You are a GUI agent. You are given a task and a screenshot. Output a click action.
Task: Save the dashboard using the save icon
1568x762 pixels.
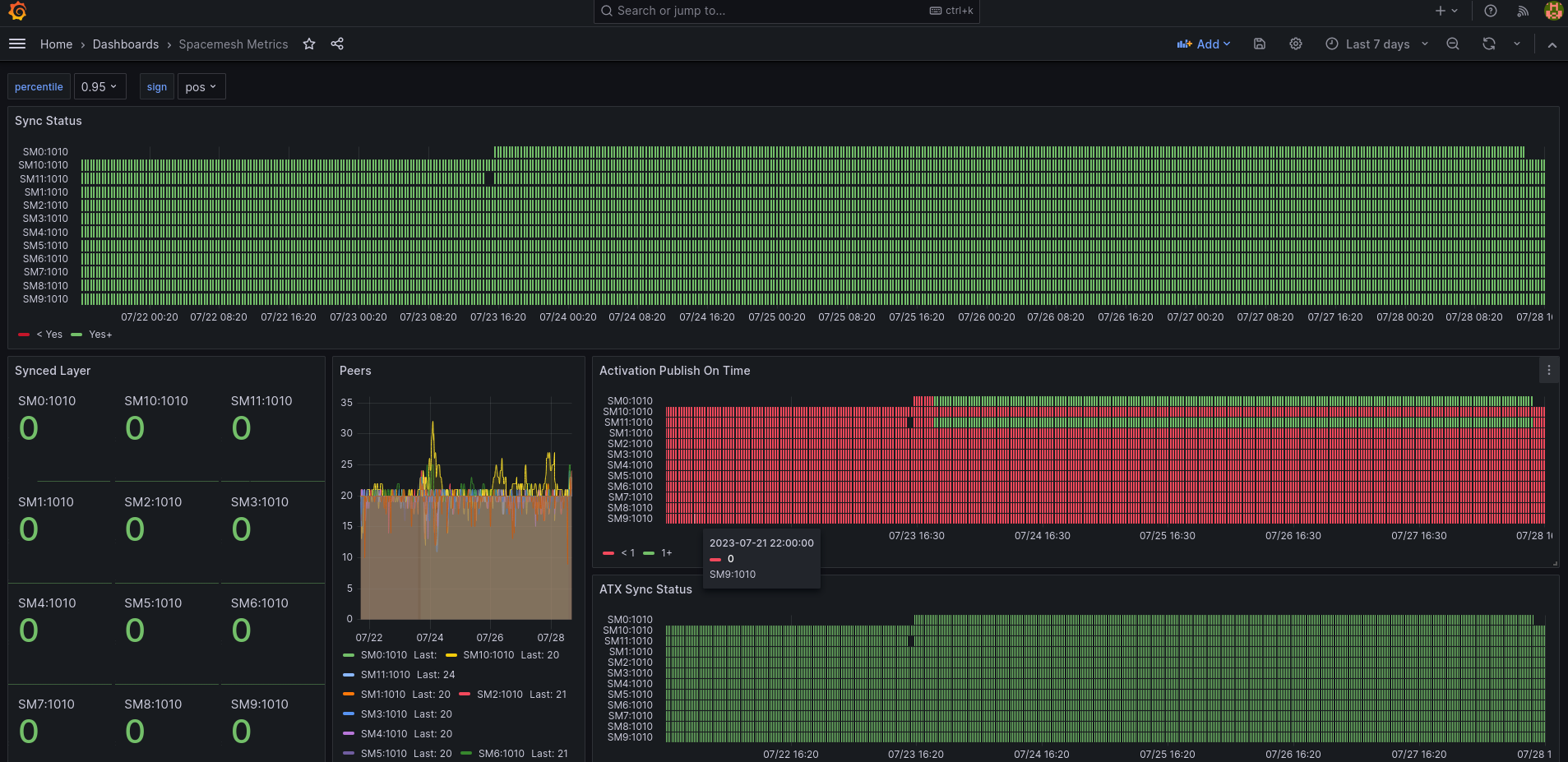click(x=1258, y=44)
